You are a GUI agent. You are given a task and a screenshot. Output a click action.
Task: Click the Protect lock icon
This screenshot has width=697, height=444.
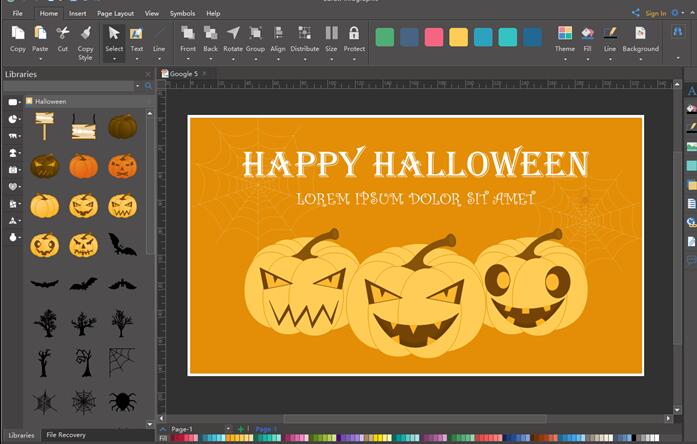click(x=354, y=38)
